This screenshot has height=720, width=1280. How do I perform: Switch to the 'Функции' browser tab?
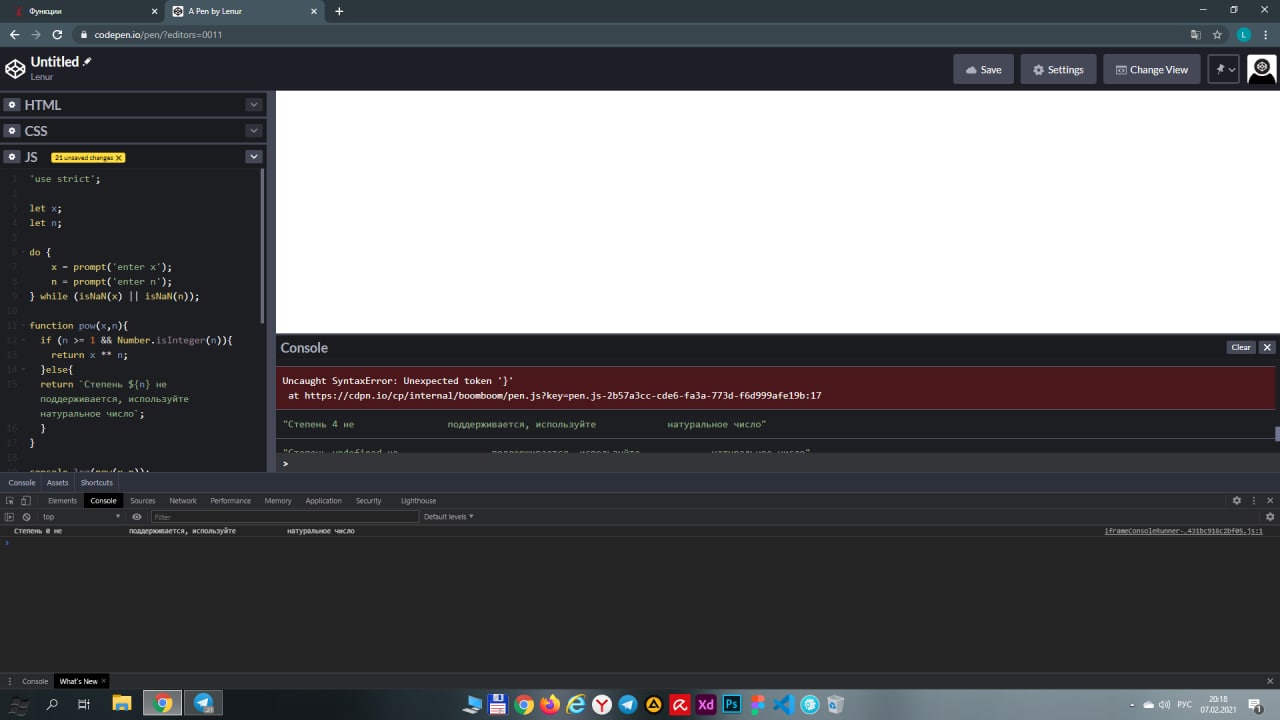point(82,11)
